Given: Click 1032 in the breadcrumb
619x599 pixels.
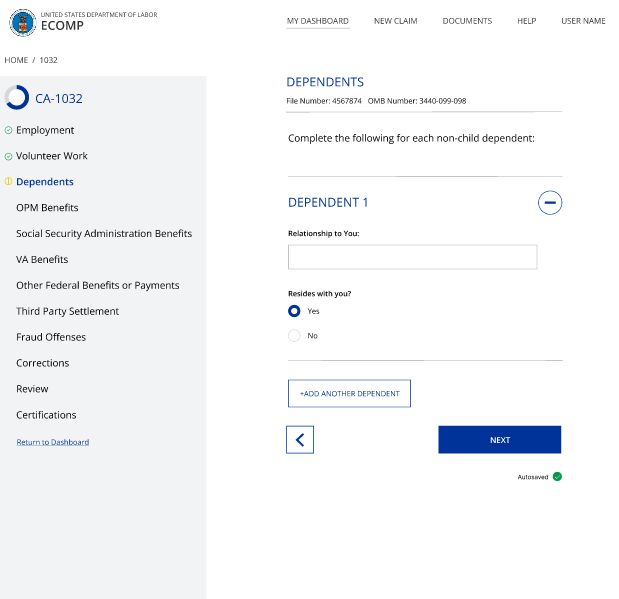Looking at the screenshot, I should point(49,60).
